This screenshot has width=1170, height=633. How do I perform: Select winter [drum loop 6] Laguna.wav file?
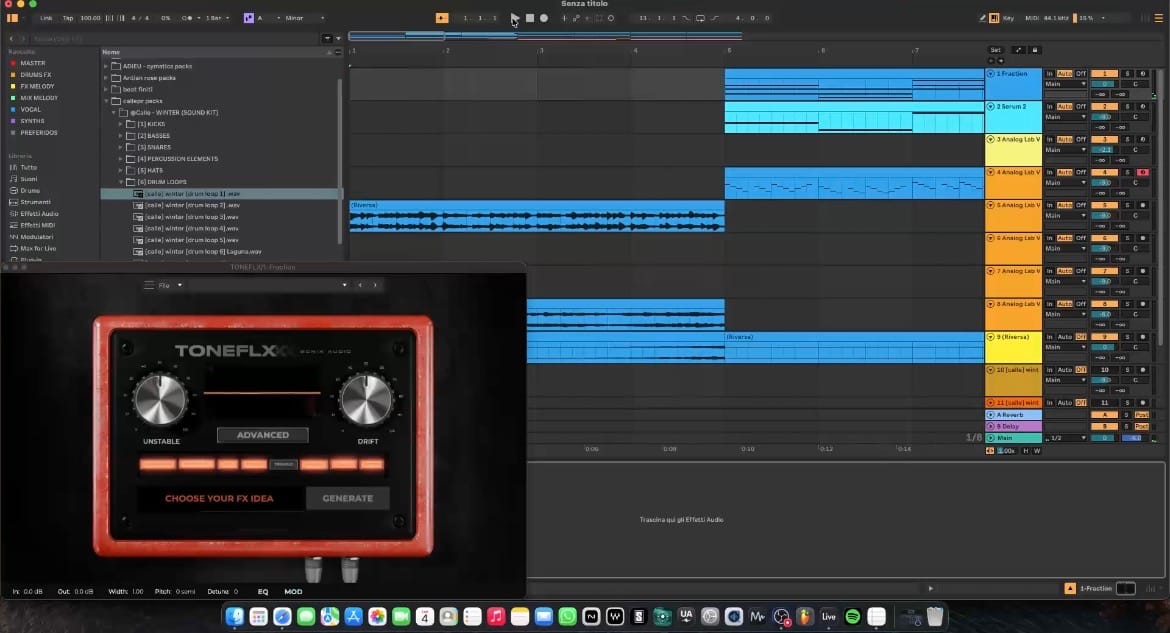pos(203,252)
